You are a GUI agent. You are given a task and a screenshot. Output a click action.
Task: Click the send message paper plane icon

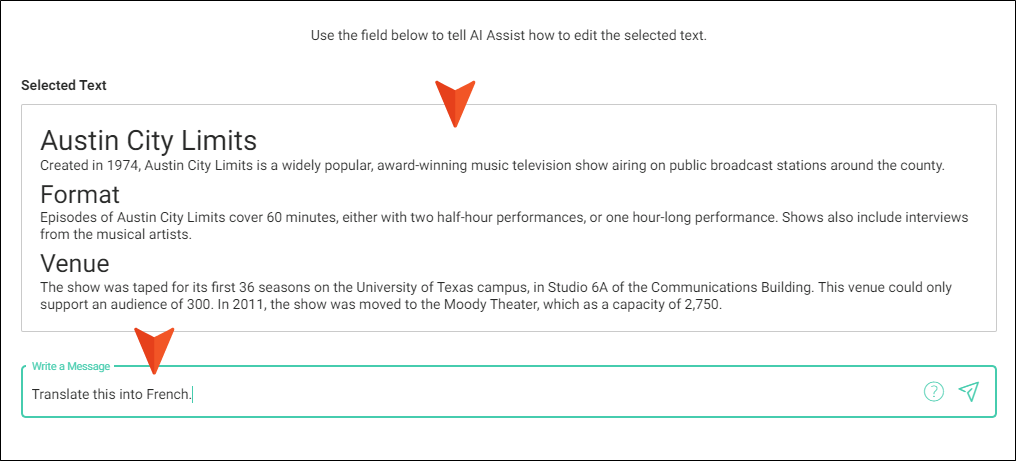(969, 392)
